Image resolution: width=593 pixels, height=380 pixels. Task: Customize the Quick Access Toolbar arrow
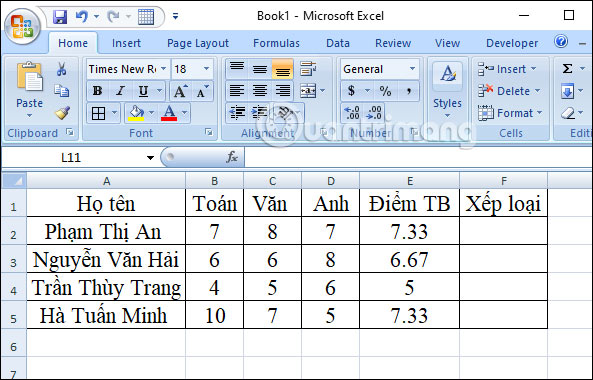[x=175, y=16]
